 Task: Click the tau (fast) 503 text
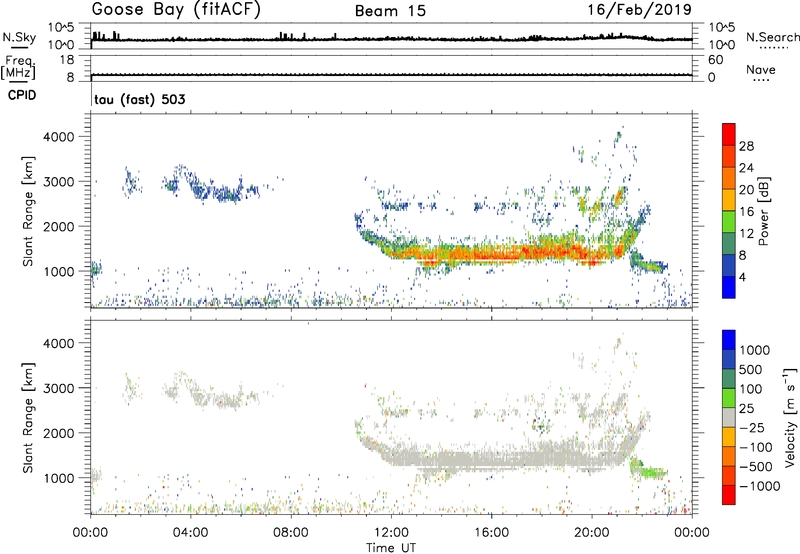tap(140, 99)
